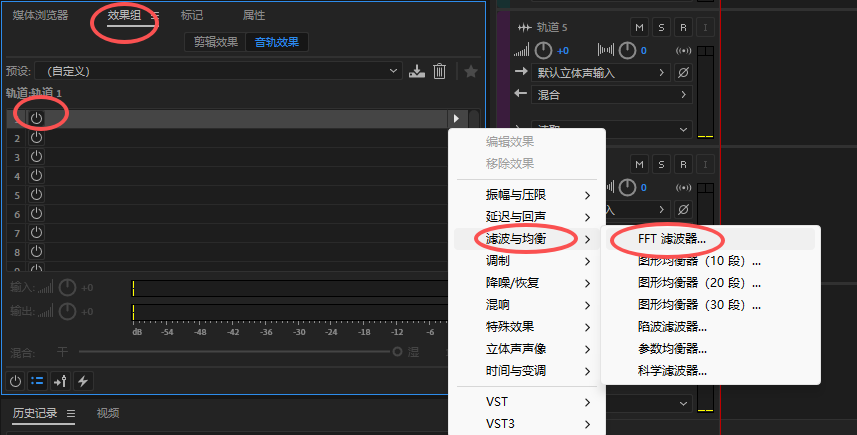Select 剪辑效果 button
The width and height of the screenshot is (857, 435).
216,42
